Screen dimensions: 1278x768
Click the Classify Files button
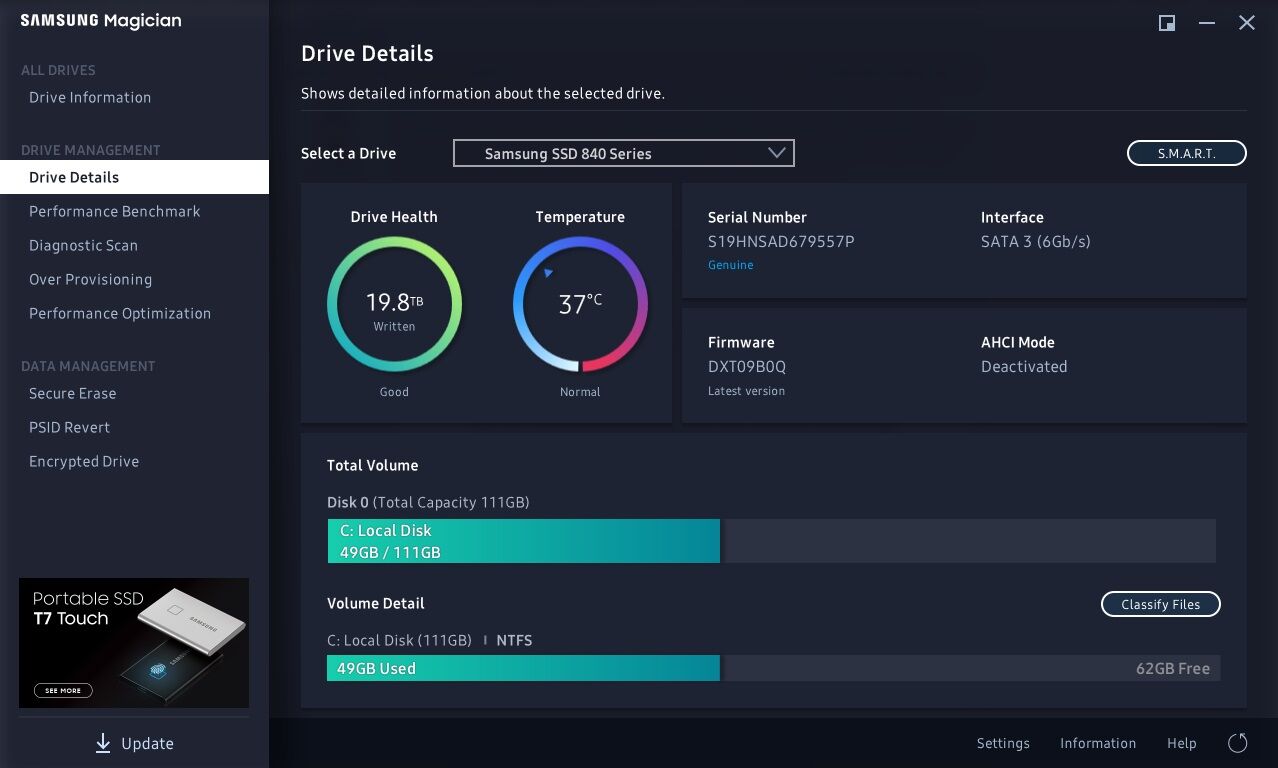point(1161,604)
